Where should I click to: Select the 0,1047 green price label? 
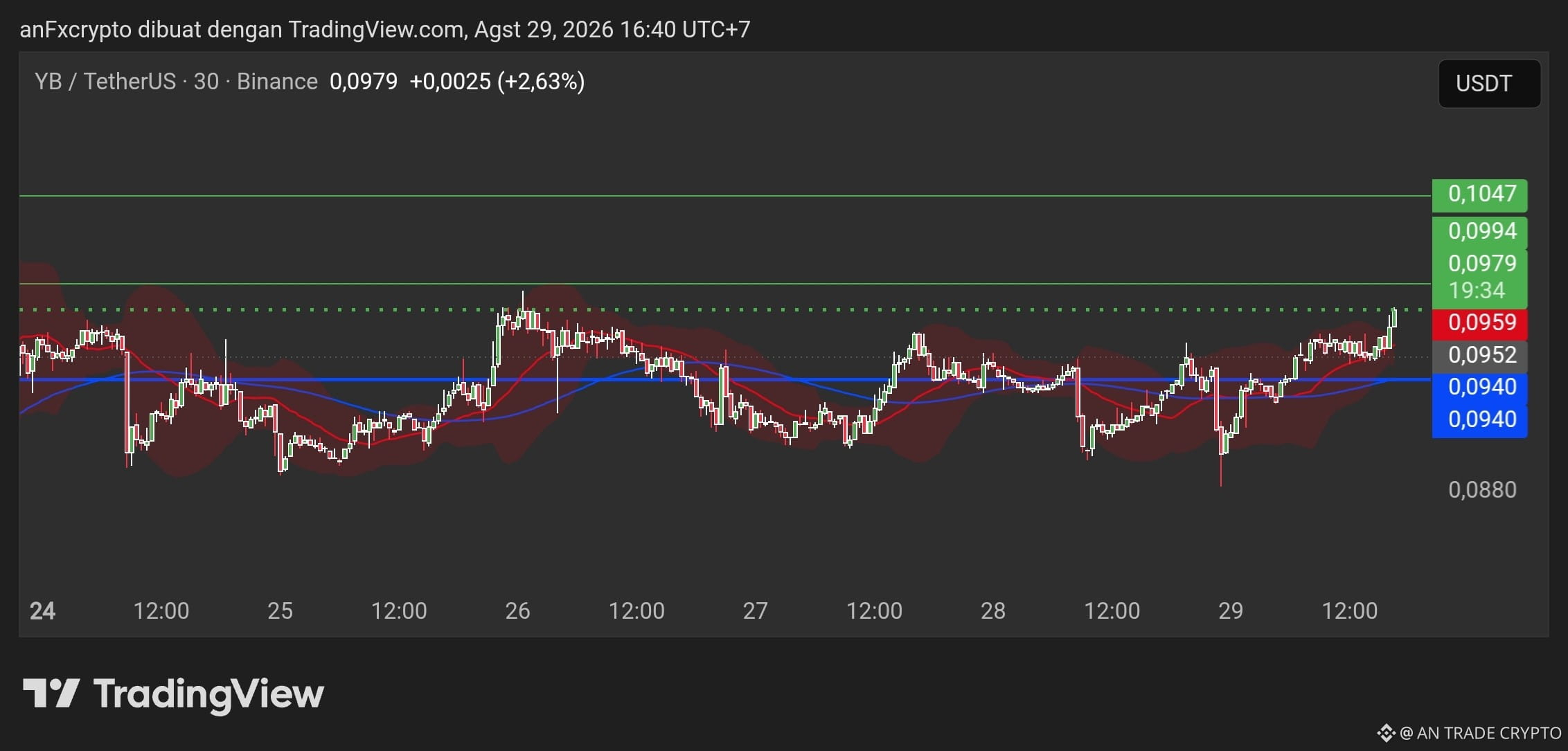tap(1479, 194)
